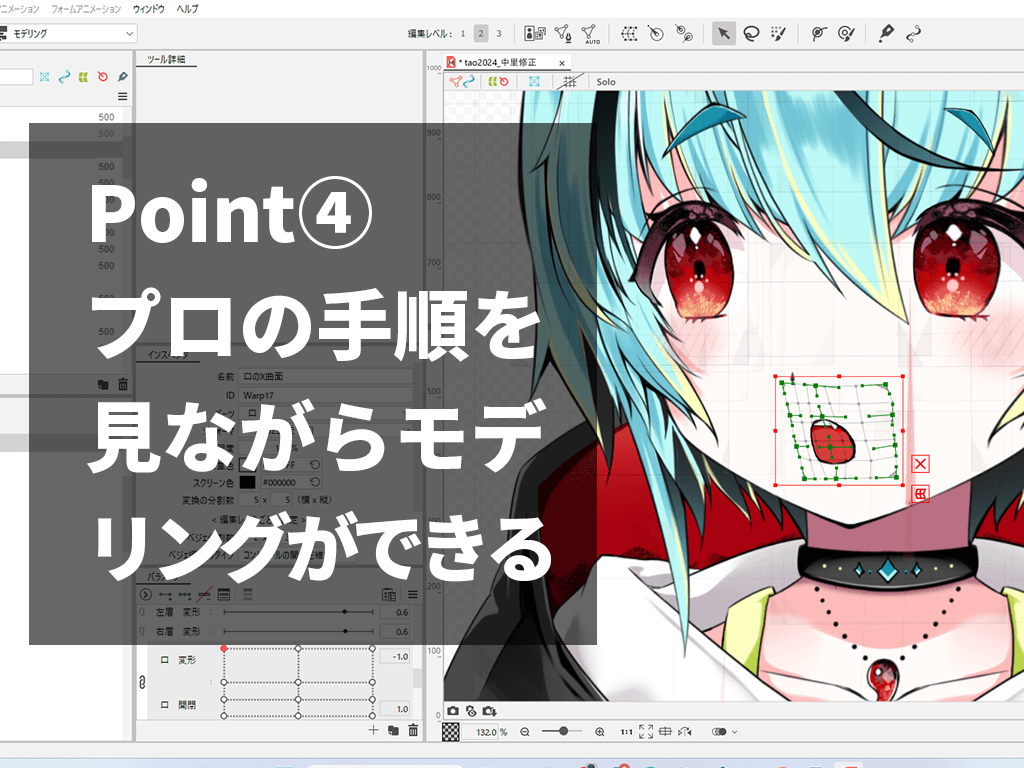Click the red grid button beside mouth deformer
This screenshot has height=768, width=1024.
[x=920, y=494]
